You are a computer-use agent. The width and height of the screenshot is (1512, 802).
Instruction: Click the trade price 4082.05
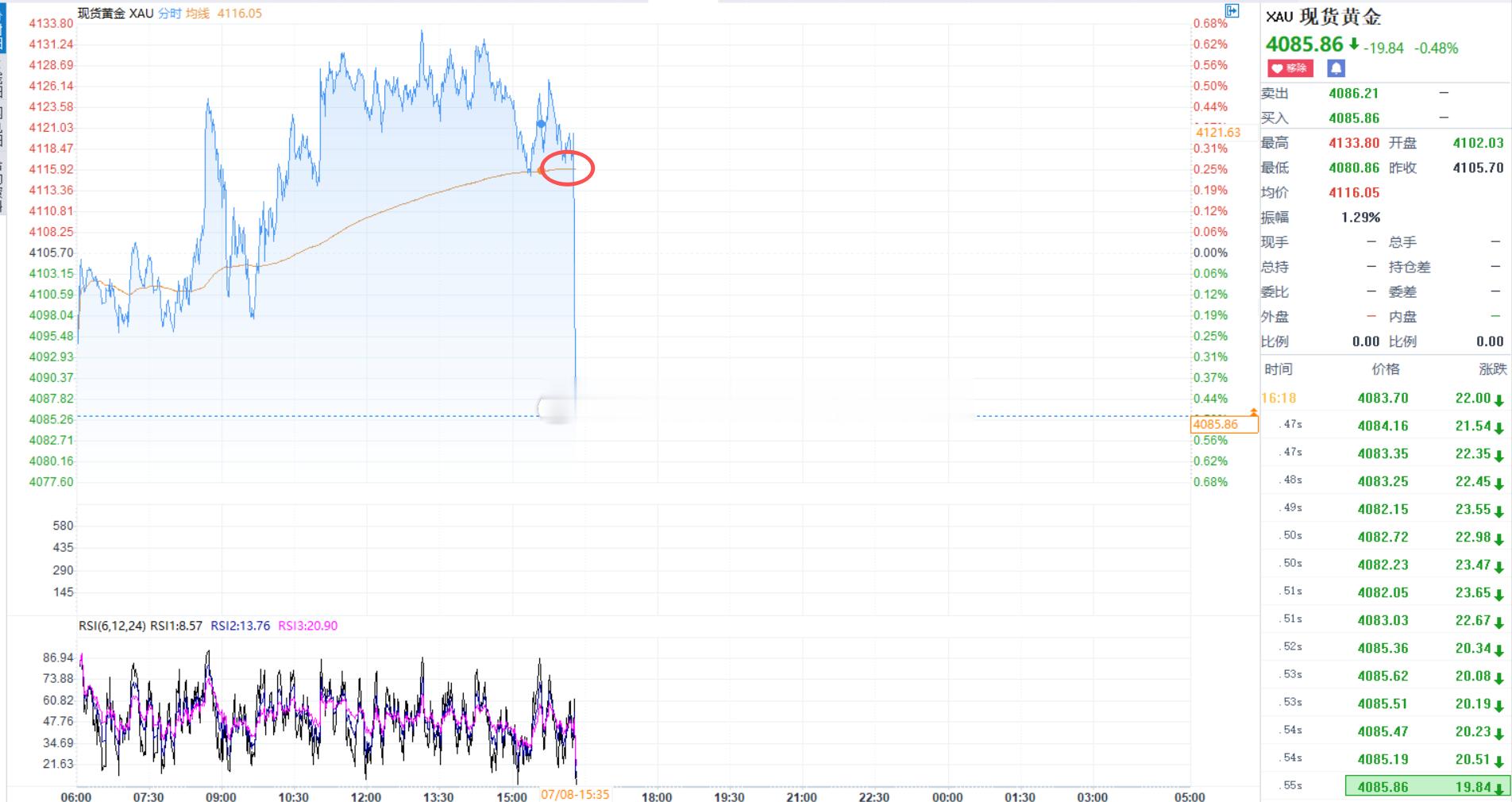1383,593
